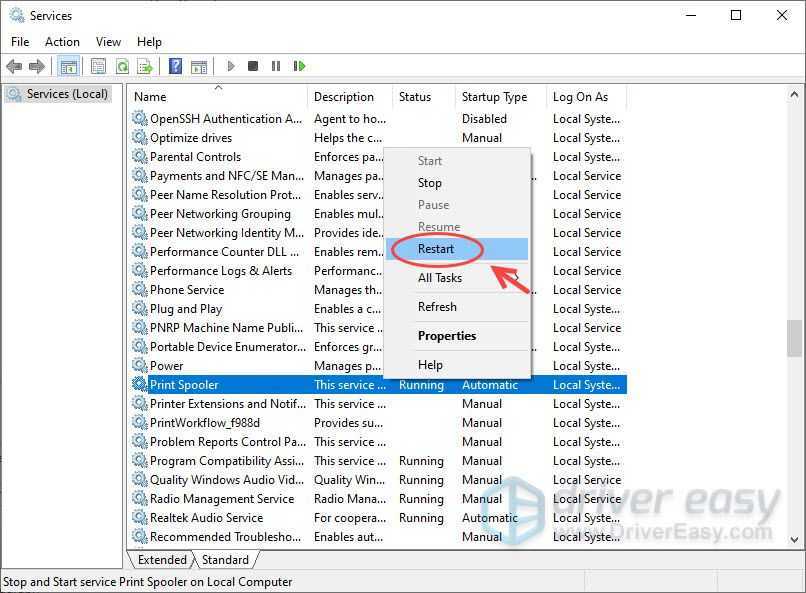Click the vertical scrollbar down arrow
The image size is (806, 593).
pos(795,539)
